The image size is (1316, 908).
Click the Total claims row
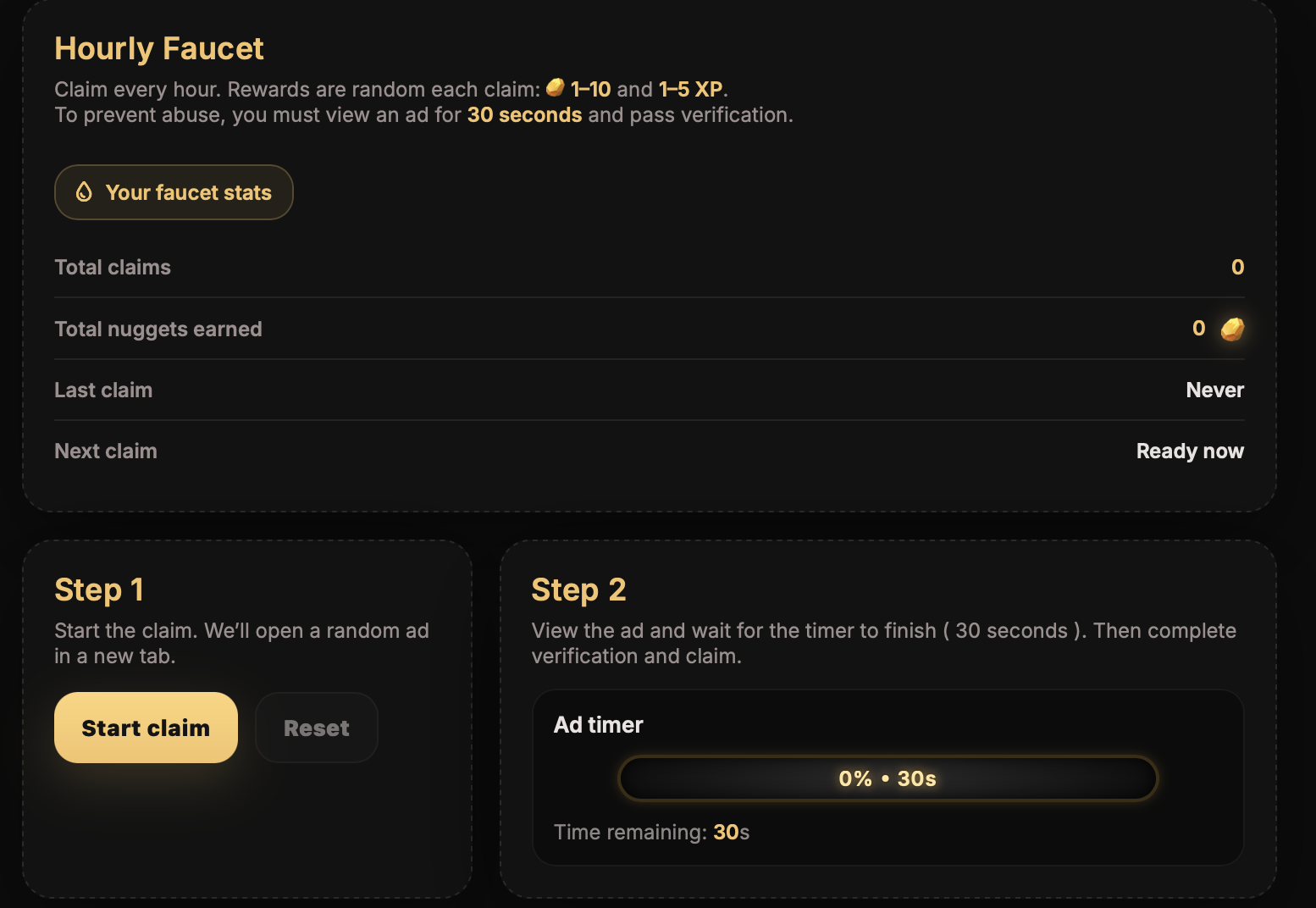[x=650, y=267]
